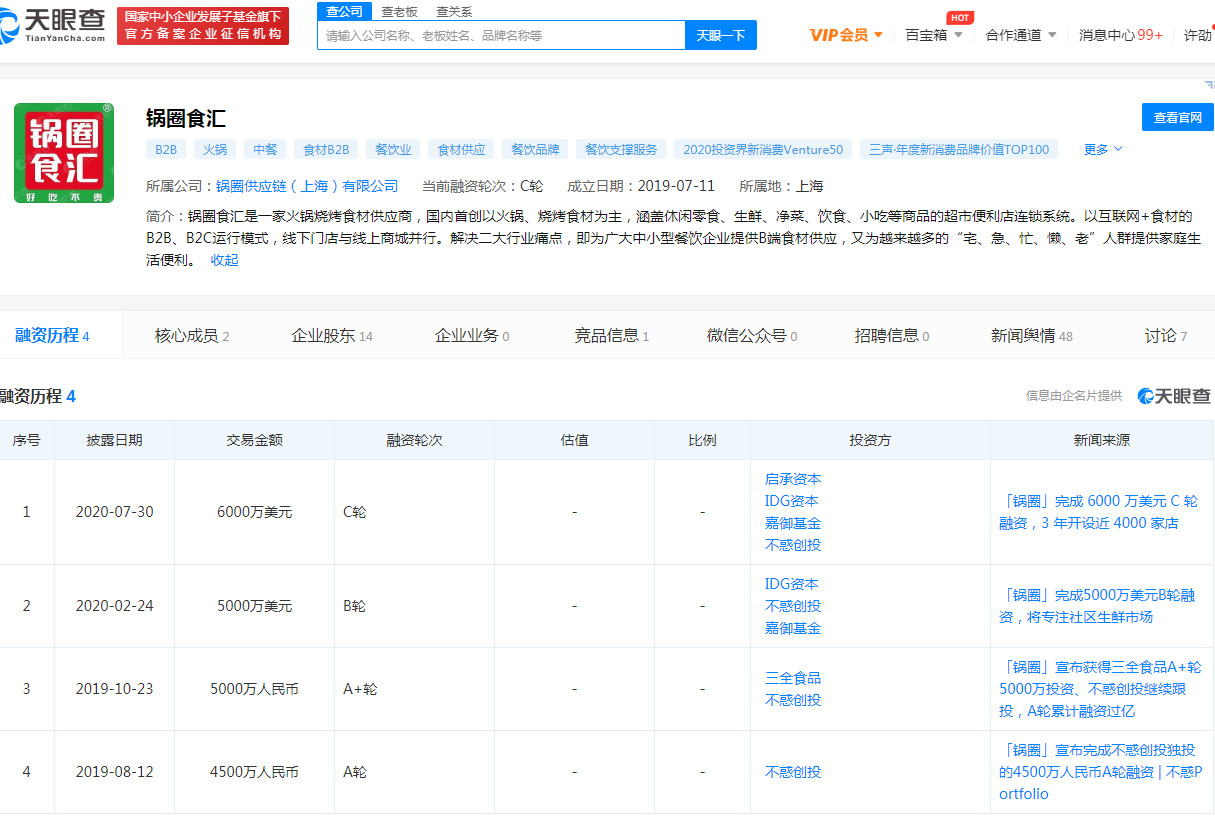Select the 火锅 tag
The image size is (1215, 820).
(x=215, y=149)
